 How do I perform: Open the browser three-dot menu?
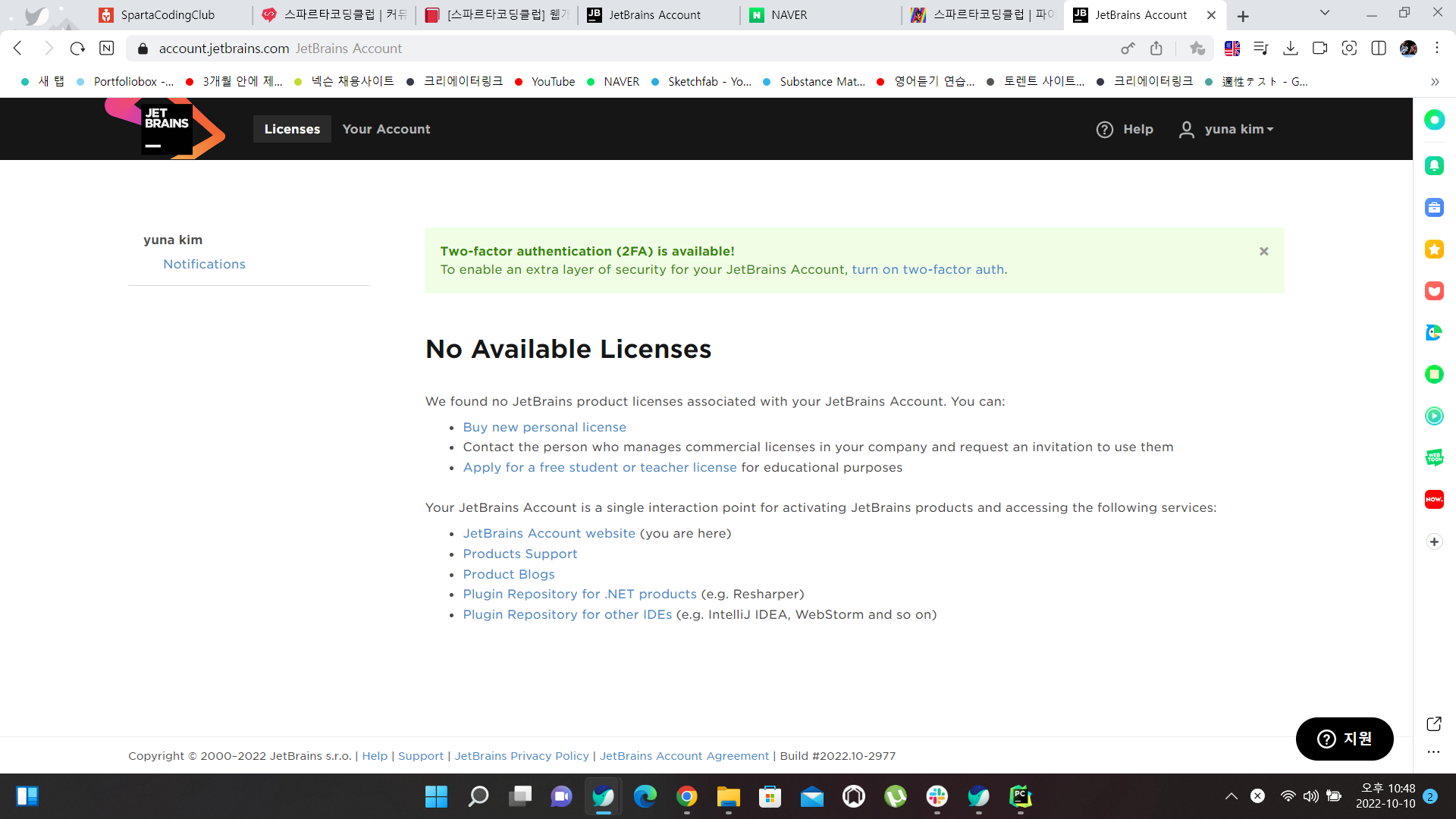[1437, 49]
